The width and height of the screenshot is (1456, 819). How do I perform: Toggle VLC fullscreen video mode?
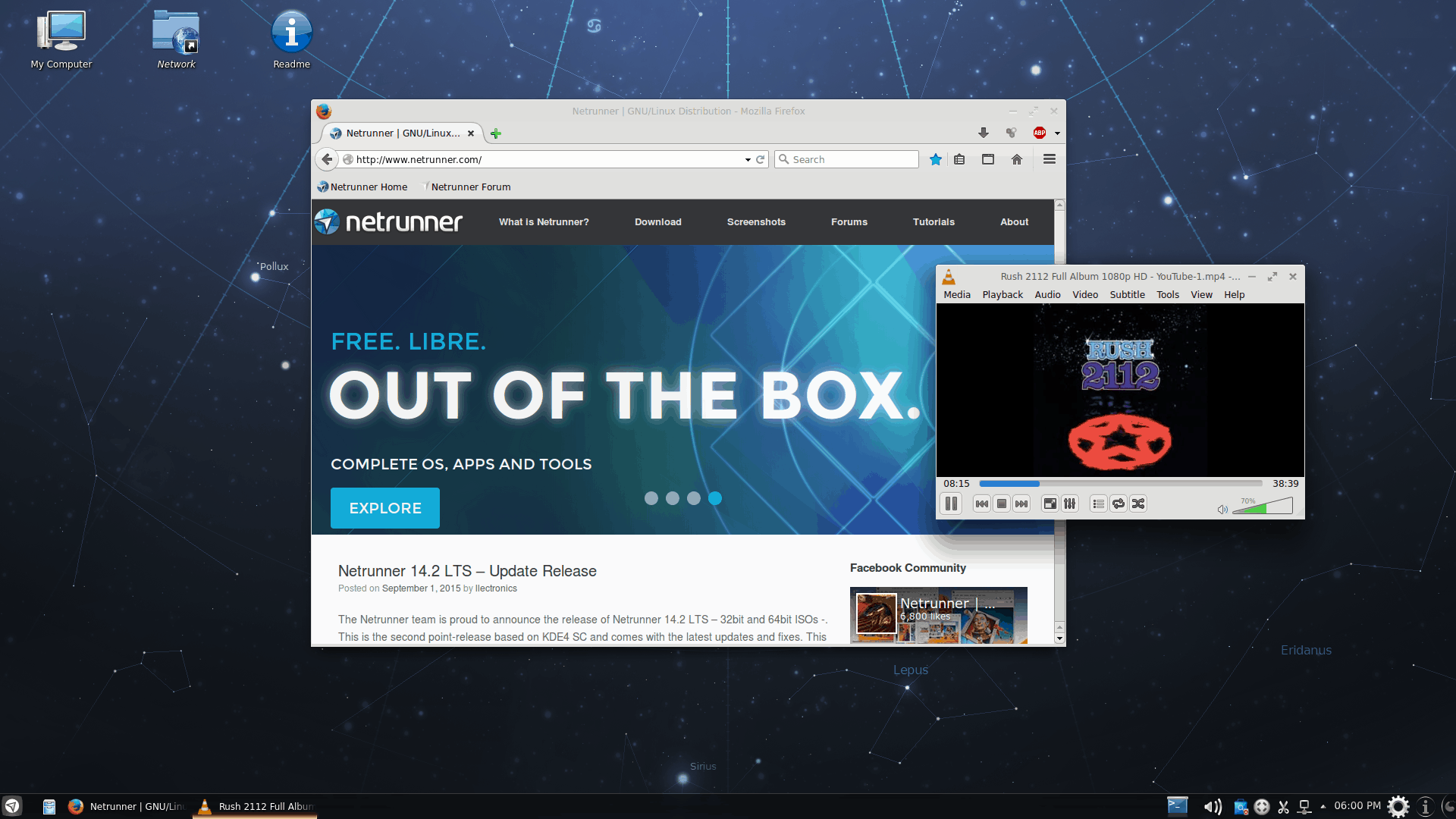pyautogui.click(x=1050, y=503)
